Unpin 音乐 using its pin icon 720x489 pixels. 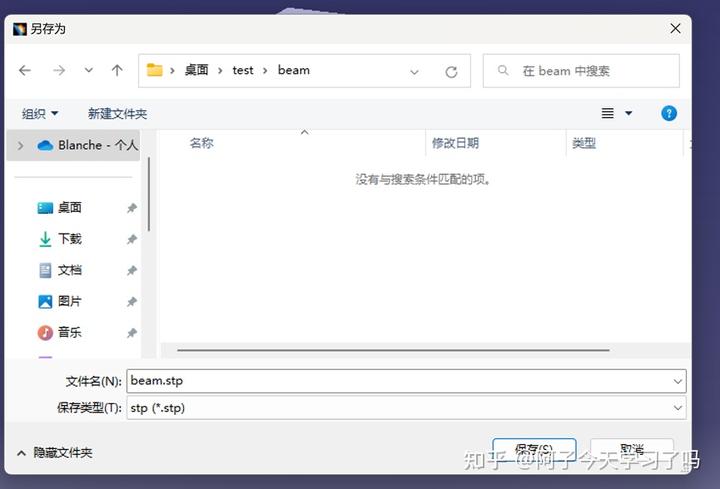click(x=132, y=333)
